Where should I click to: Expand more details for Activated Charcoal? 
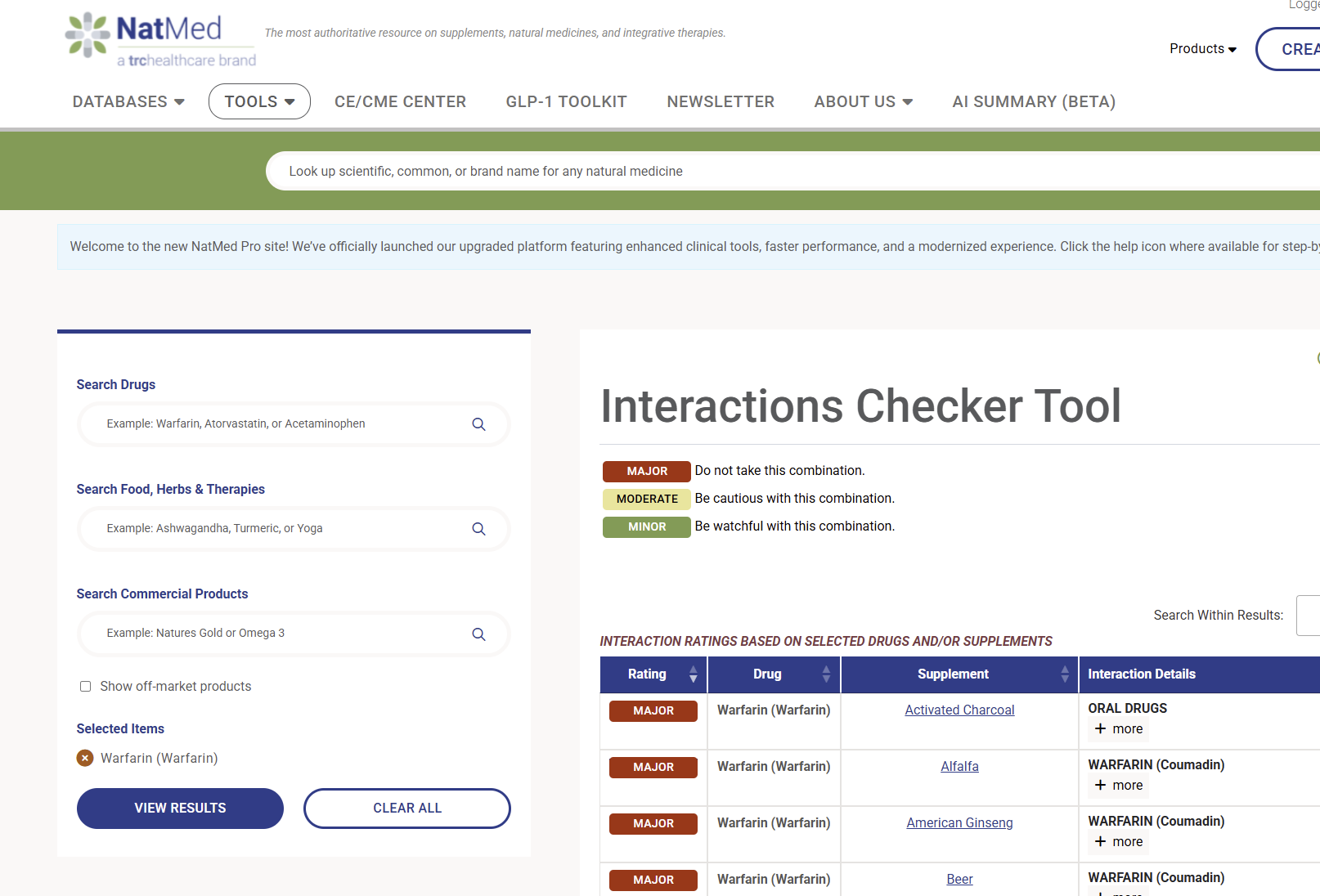1118,729
